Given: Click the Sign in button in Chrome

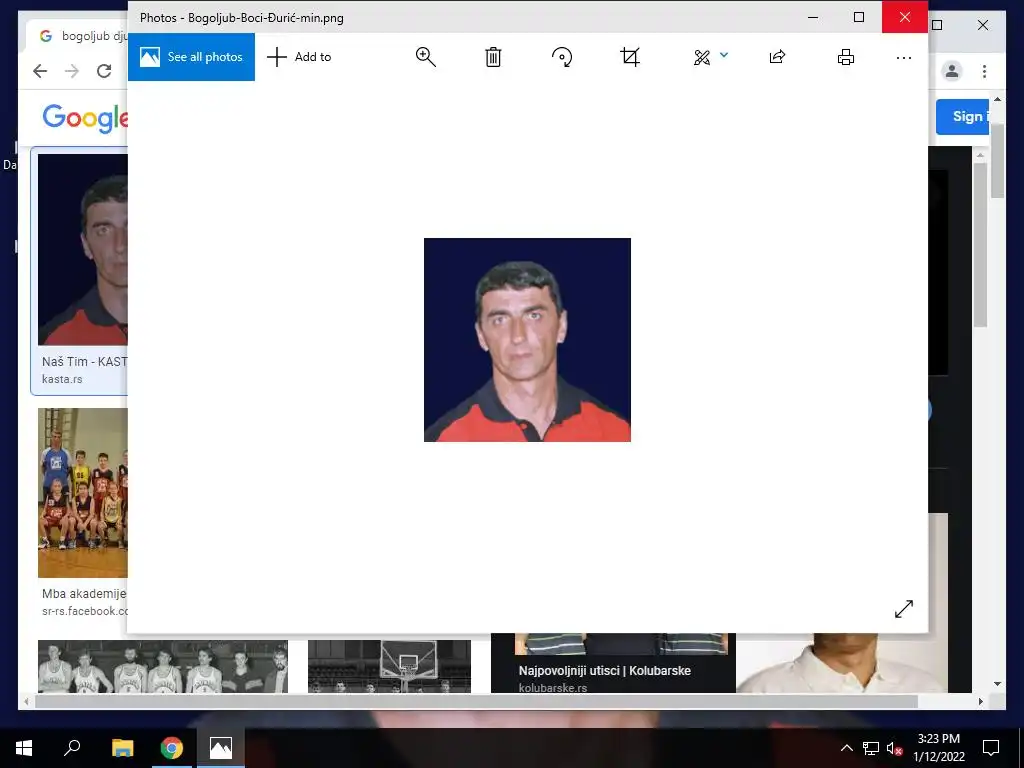Looking at the screenshot, I should 964,117.
